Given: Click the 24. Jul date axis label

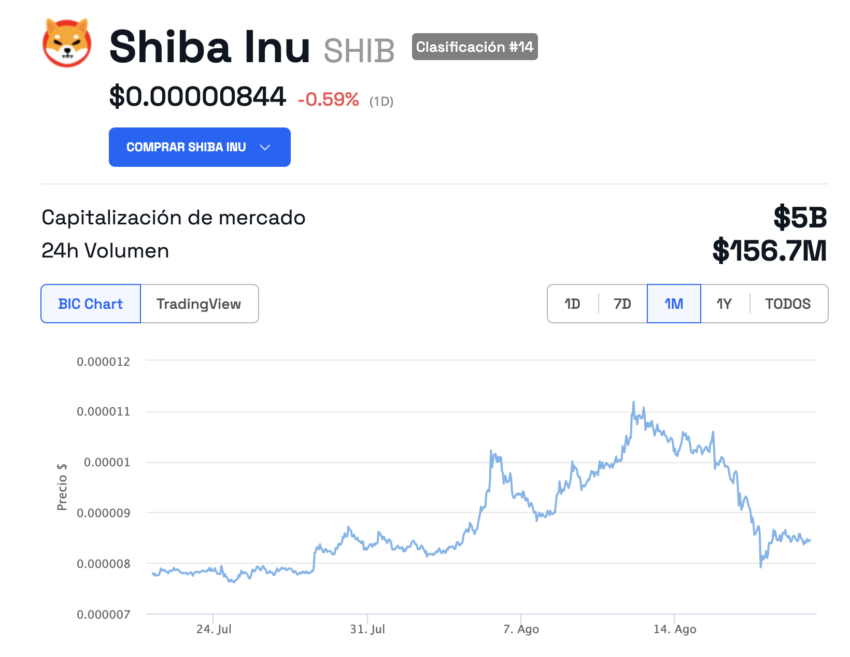Looking at the screenshot, I should [214, 629].
